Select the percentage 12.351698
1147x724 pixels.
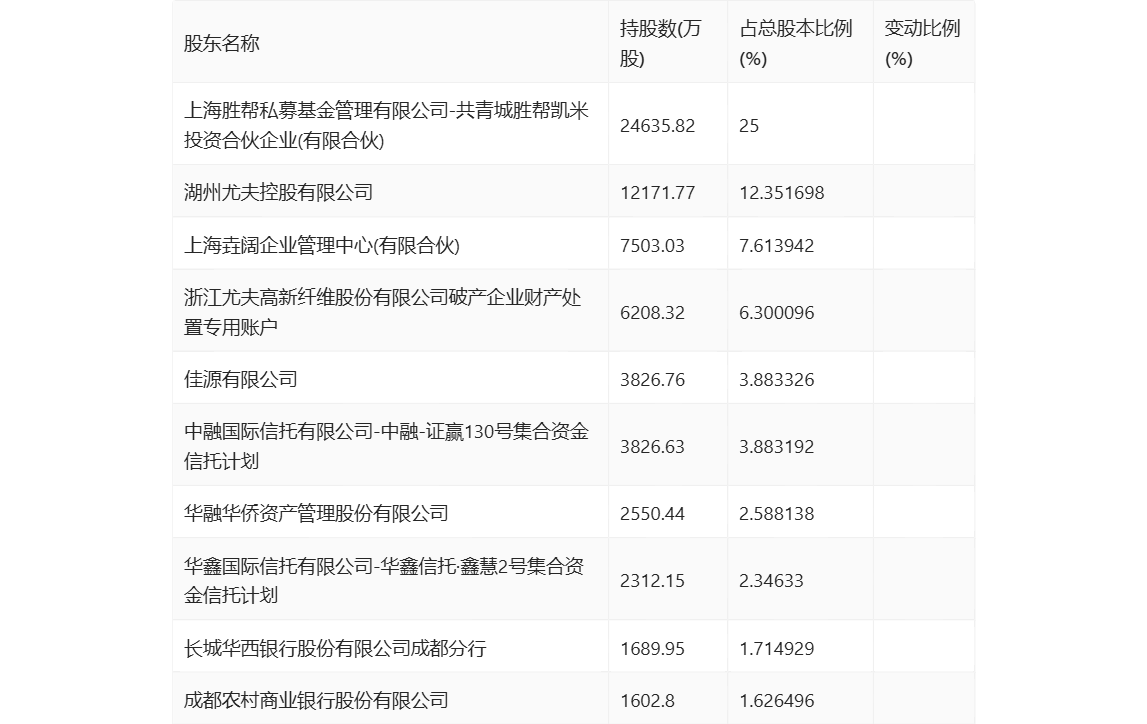pos(781,193)
